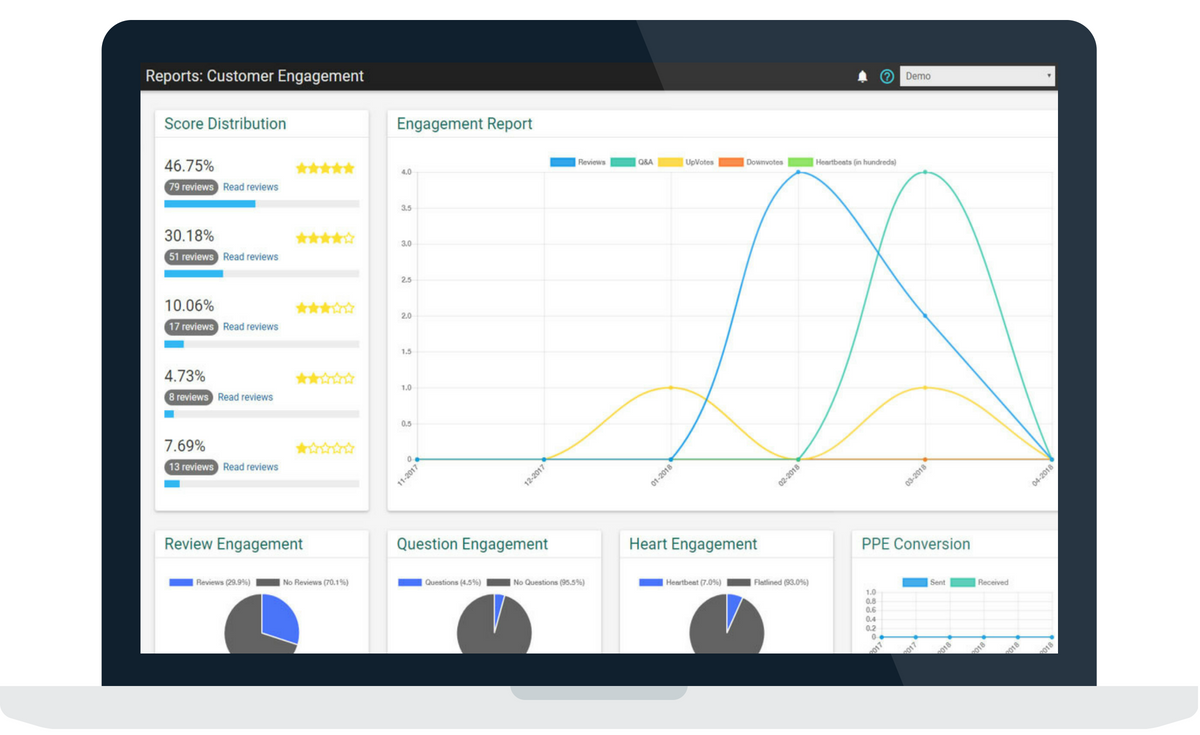Toggle the Reviews legend in Engagement Report
The image size is (1200, 735).
coord(578,162)
